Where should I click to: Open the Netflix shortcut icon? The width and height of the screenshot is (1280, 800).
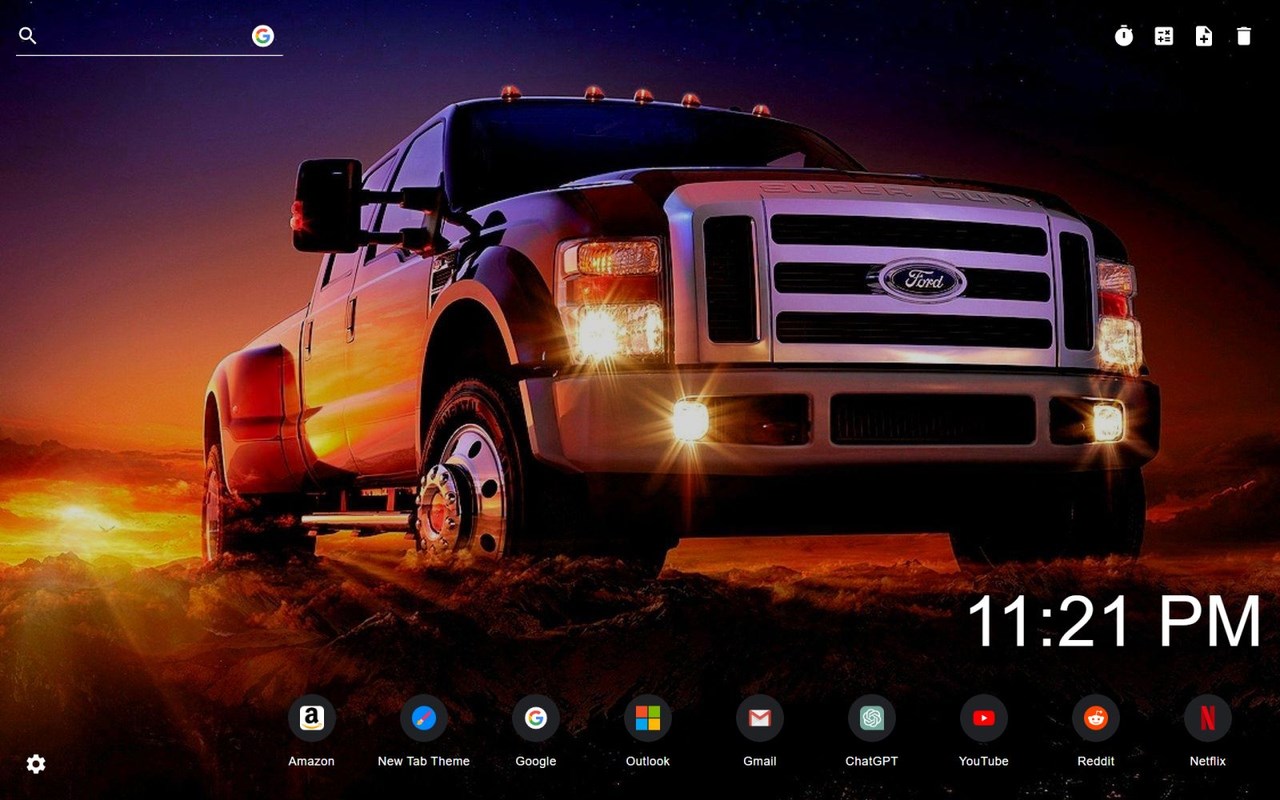click(1208, 718)
